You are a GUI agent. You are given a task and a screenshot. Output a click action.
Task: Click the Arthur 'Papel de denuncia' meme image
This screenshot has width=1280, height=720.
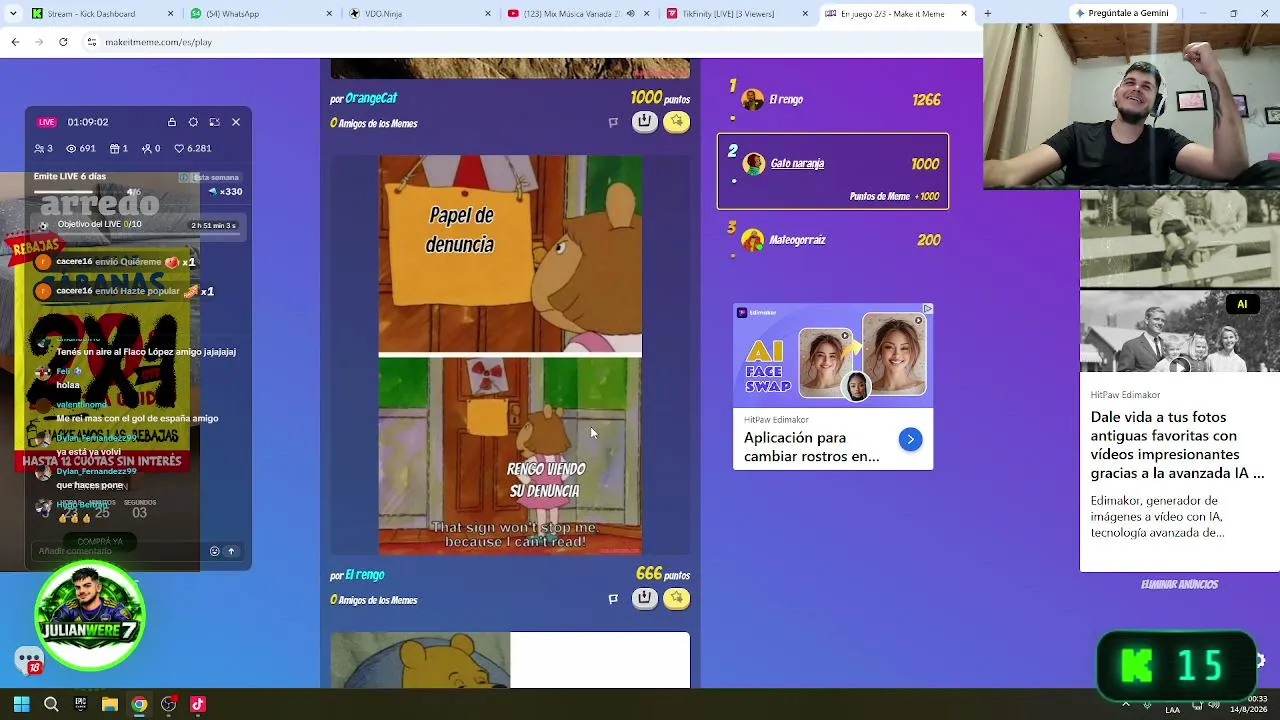coord(510,354)
